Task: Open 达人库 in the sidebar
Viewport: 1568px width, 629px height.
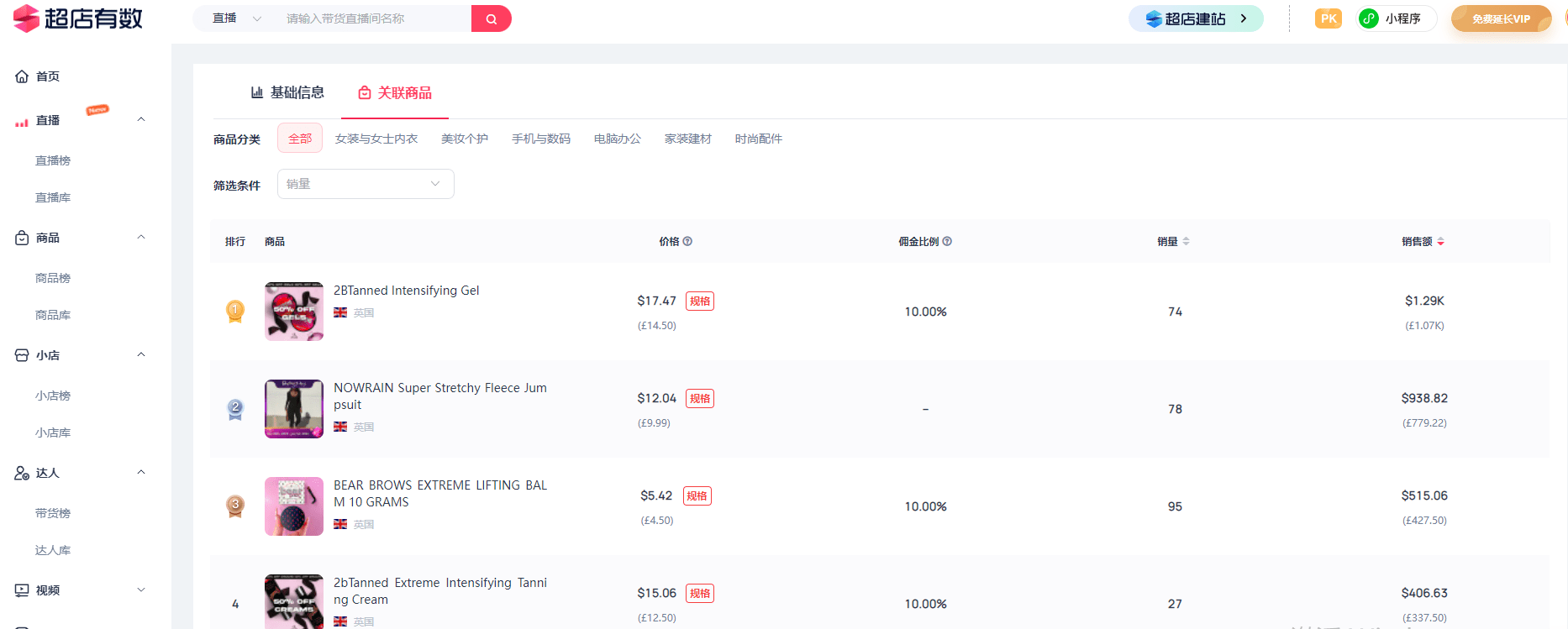Action: [x=53, y=550]
